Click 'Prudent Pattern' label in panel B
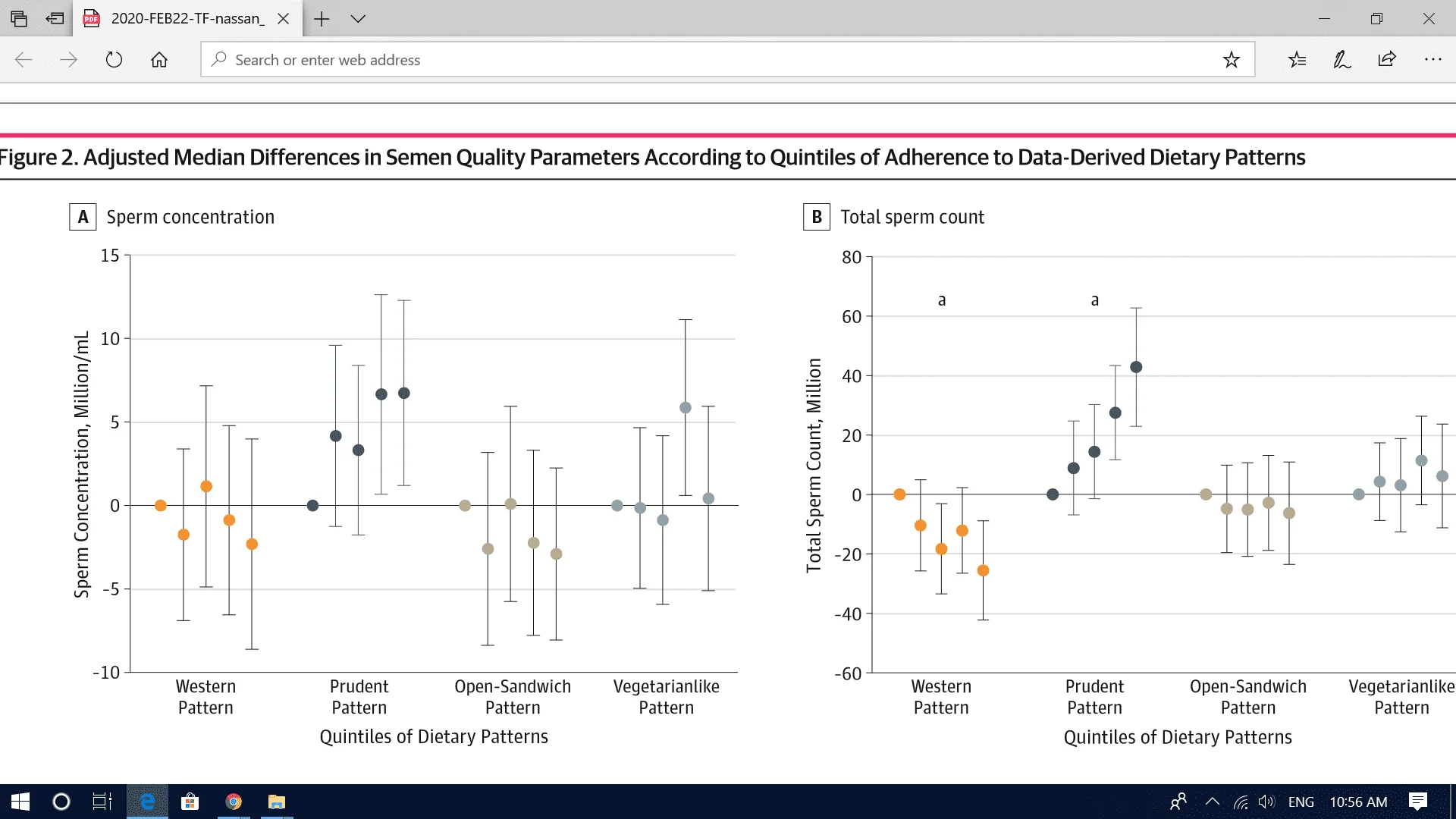This screenshot has width=1456, height=819. pos(1094,697)
